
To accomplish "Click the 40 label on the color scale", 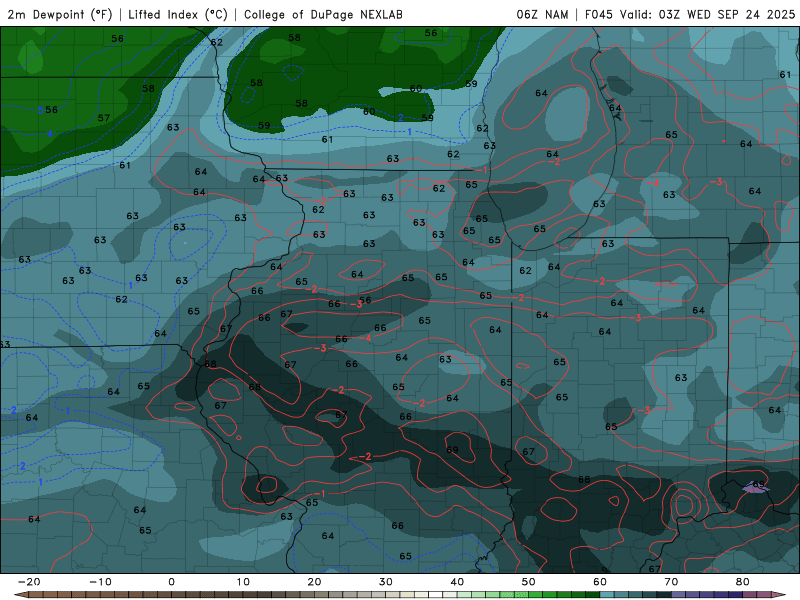I will [x=457, y=582].
